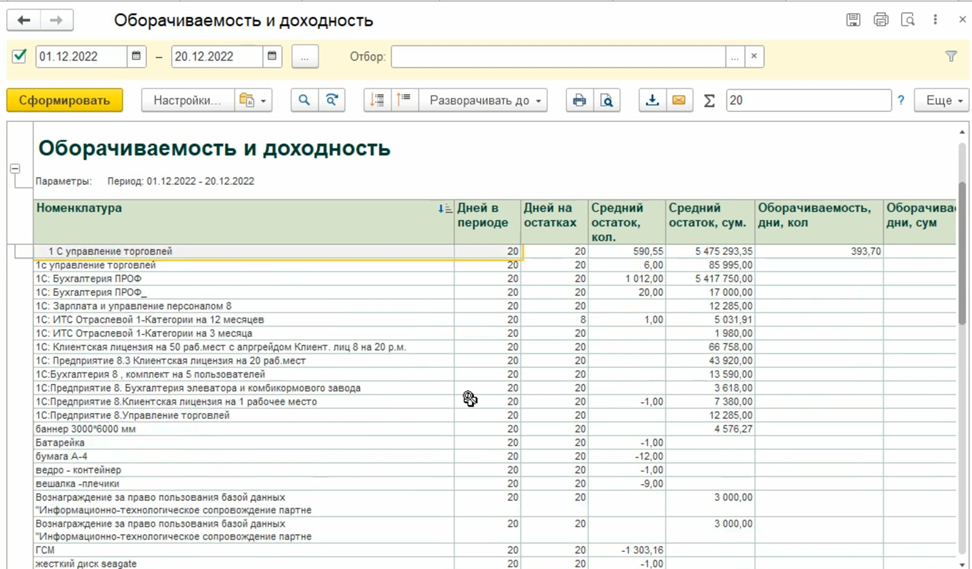The width and height of the screenshot is (972, 569).
Task: Select Бухгалтерия элеватора и комбикормового завода
Action: click(244, 388)
